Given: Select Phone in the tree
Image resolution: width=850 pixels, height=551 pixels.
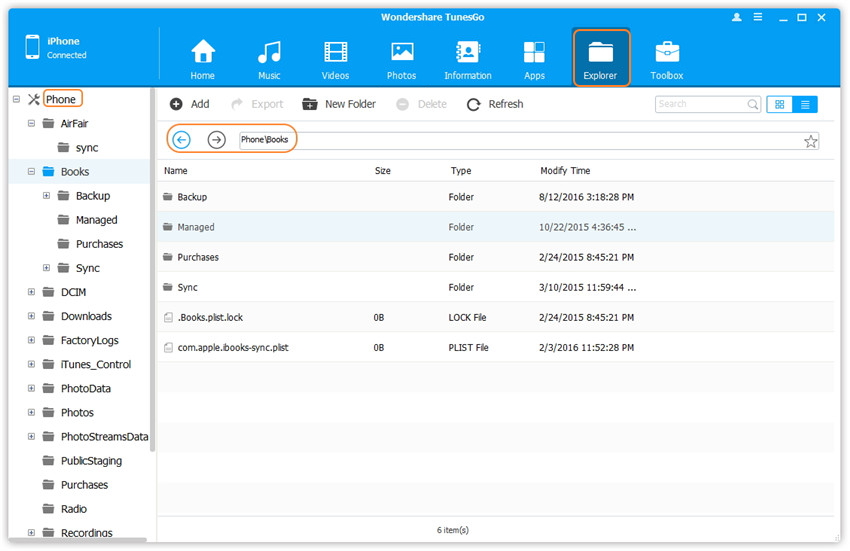Looking at the screenshot, I should [x=61, y=99].
